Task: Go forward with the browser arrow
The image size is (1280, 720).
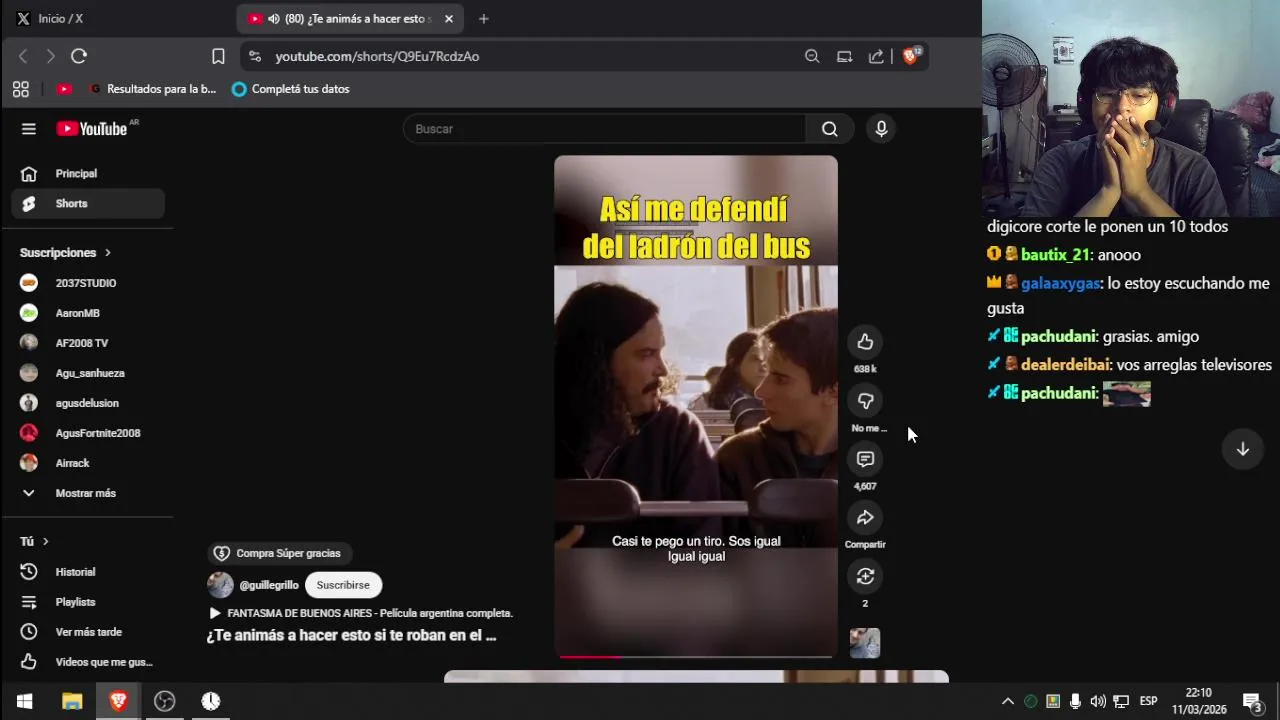Action: click(x=50, y=56)
